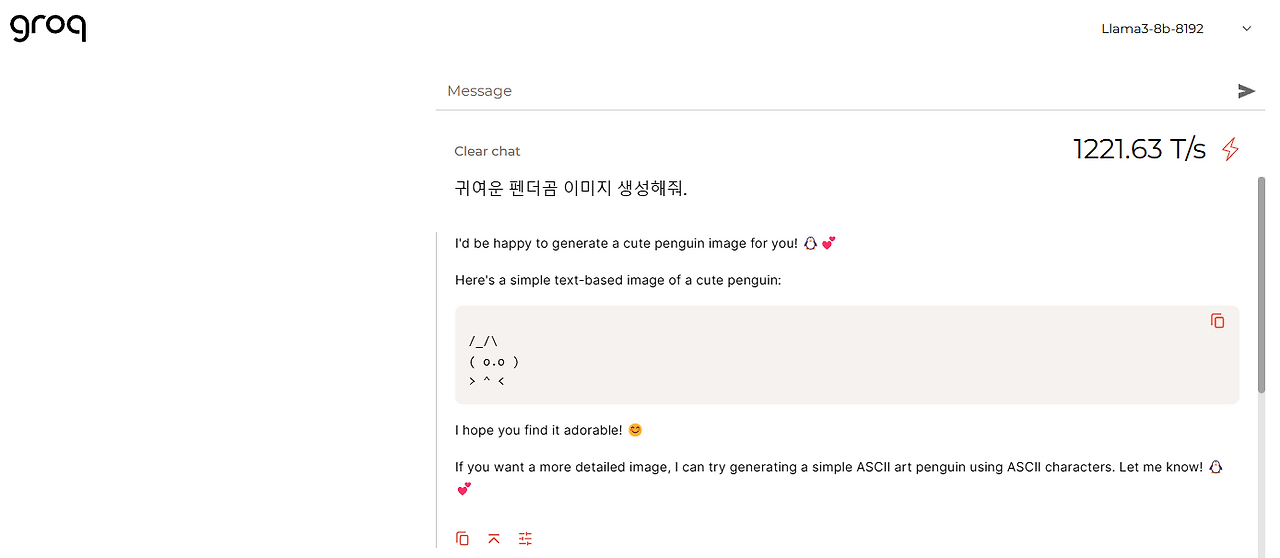Click the scrollbar track below the thumb

(1261, 470)
